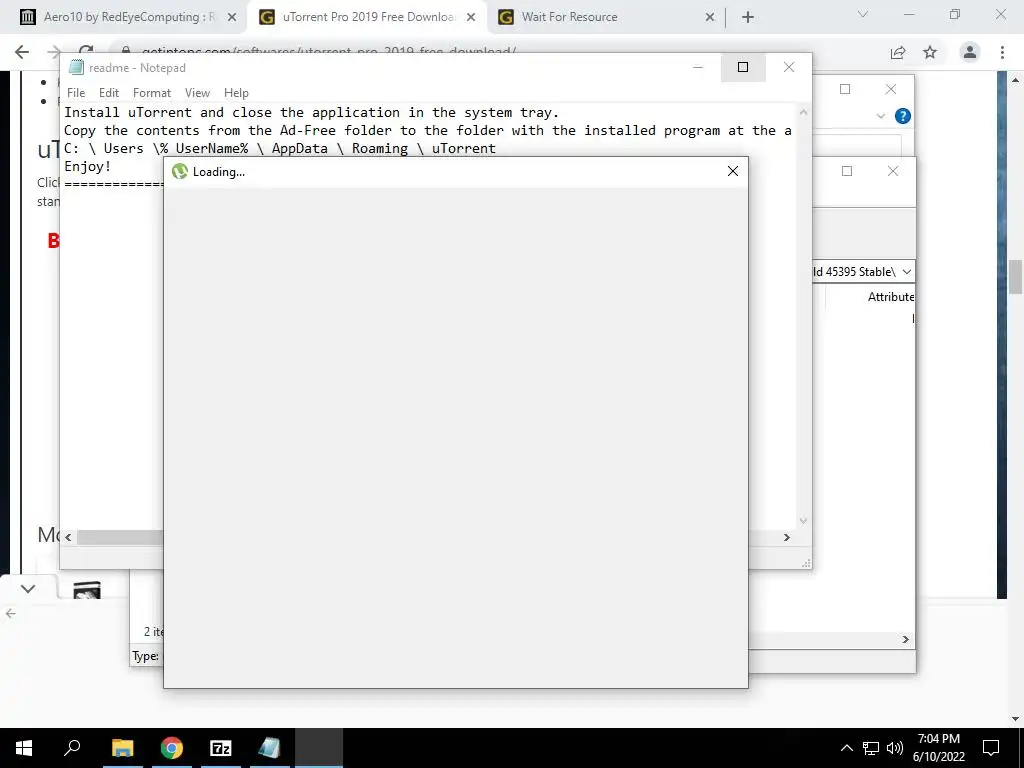Click Notepad vertical scrollbar down arrow
The image size is (1024, 768).
803,521
